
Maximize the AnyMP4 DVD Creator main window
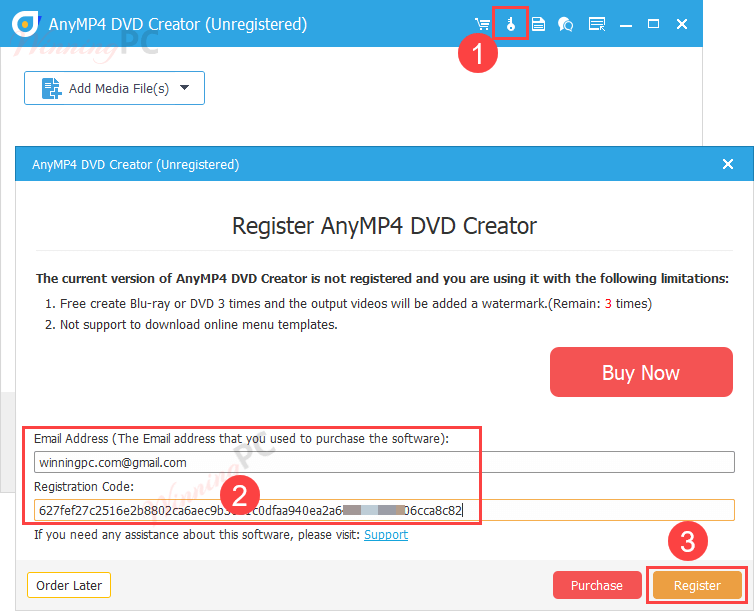[653, 24]
